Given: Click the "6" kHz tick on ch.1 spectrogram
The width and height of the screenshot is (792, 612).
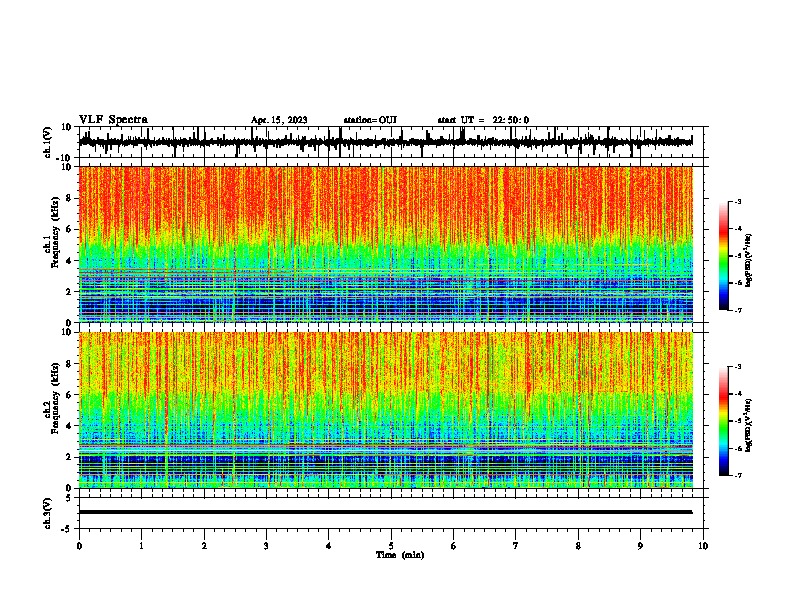Looking at the screenshot, I should click(x=70, y=229).
